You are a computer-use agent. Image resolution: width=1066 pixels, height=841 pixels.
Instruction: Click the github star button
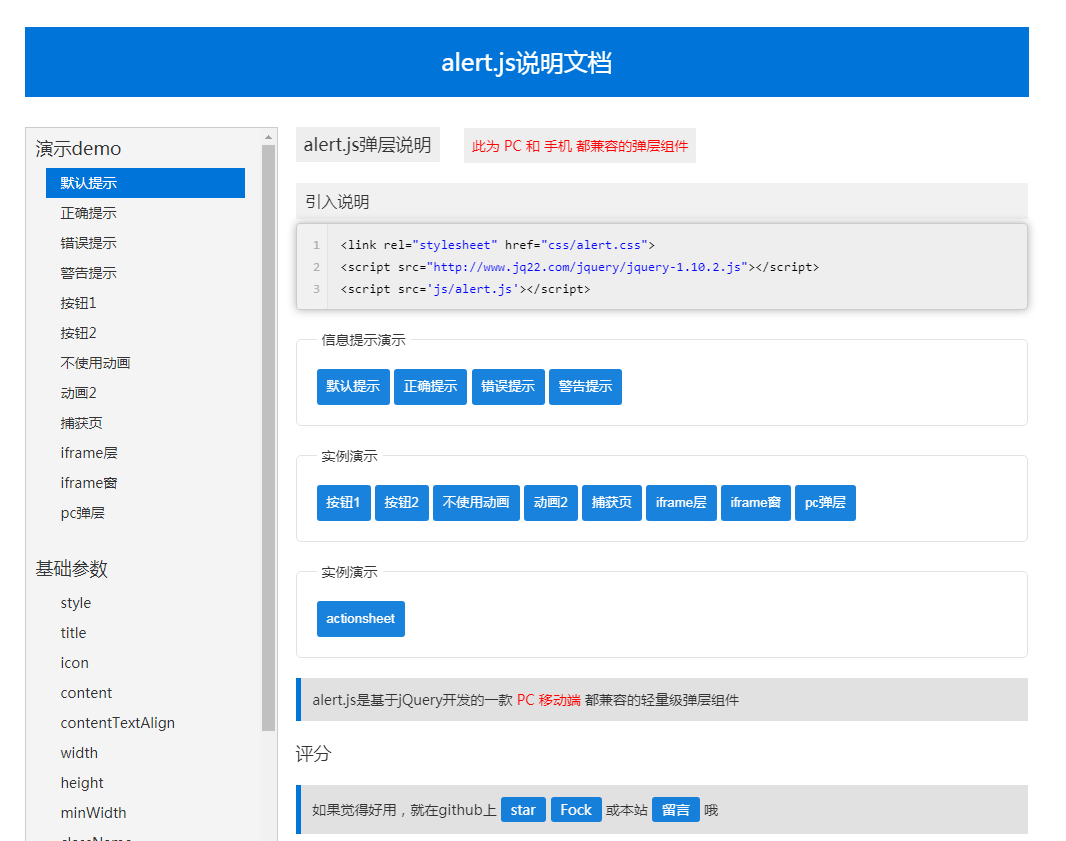(523, 810)
